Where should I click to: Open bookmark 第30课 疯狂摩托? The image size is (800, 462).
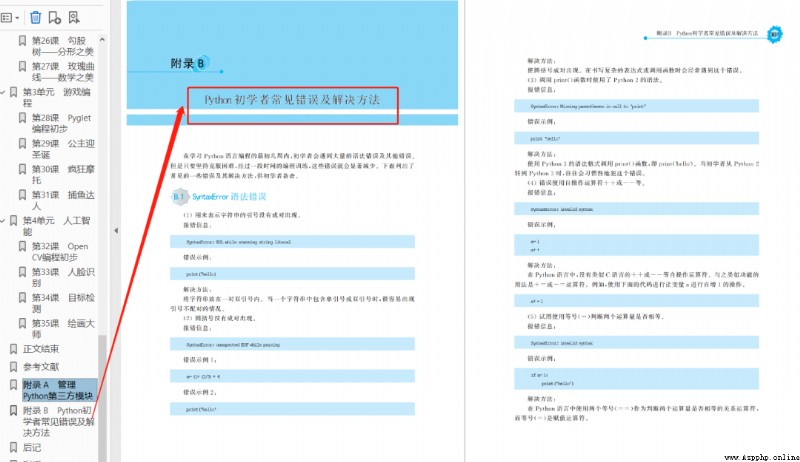[63, 174]
